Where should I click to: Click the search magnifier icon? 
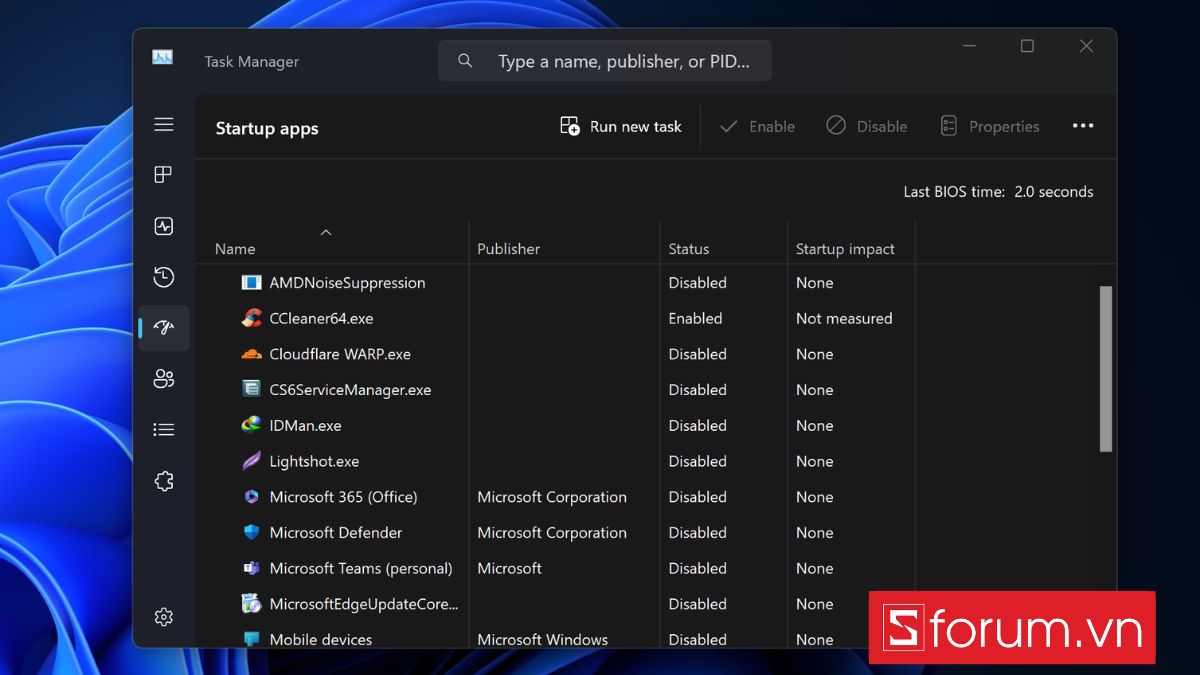[465, 61]
